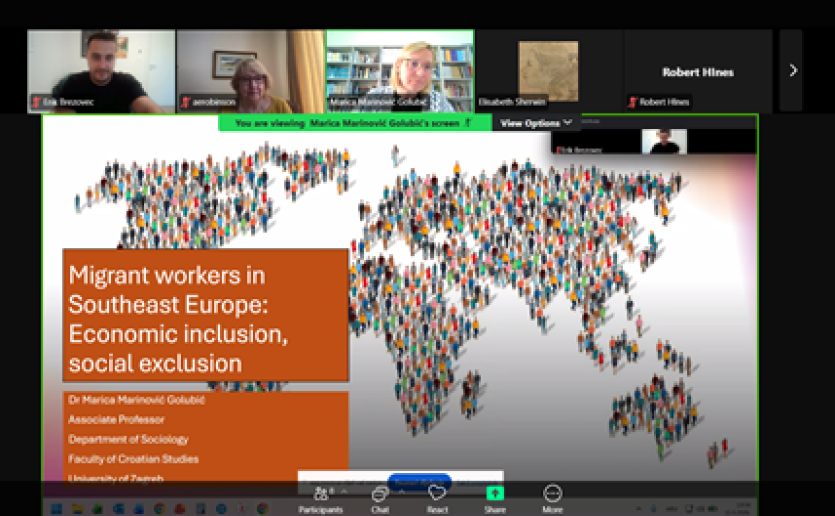Click the Windows Start button
The width and height of the screenshot is (835, 516).
[56, 509]
